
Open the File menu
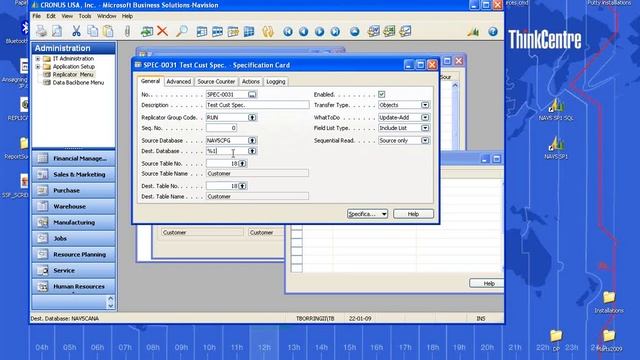coord(36,16)
